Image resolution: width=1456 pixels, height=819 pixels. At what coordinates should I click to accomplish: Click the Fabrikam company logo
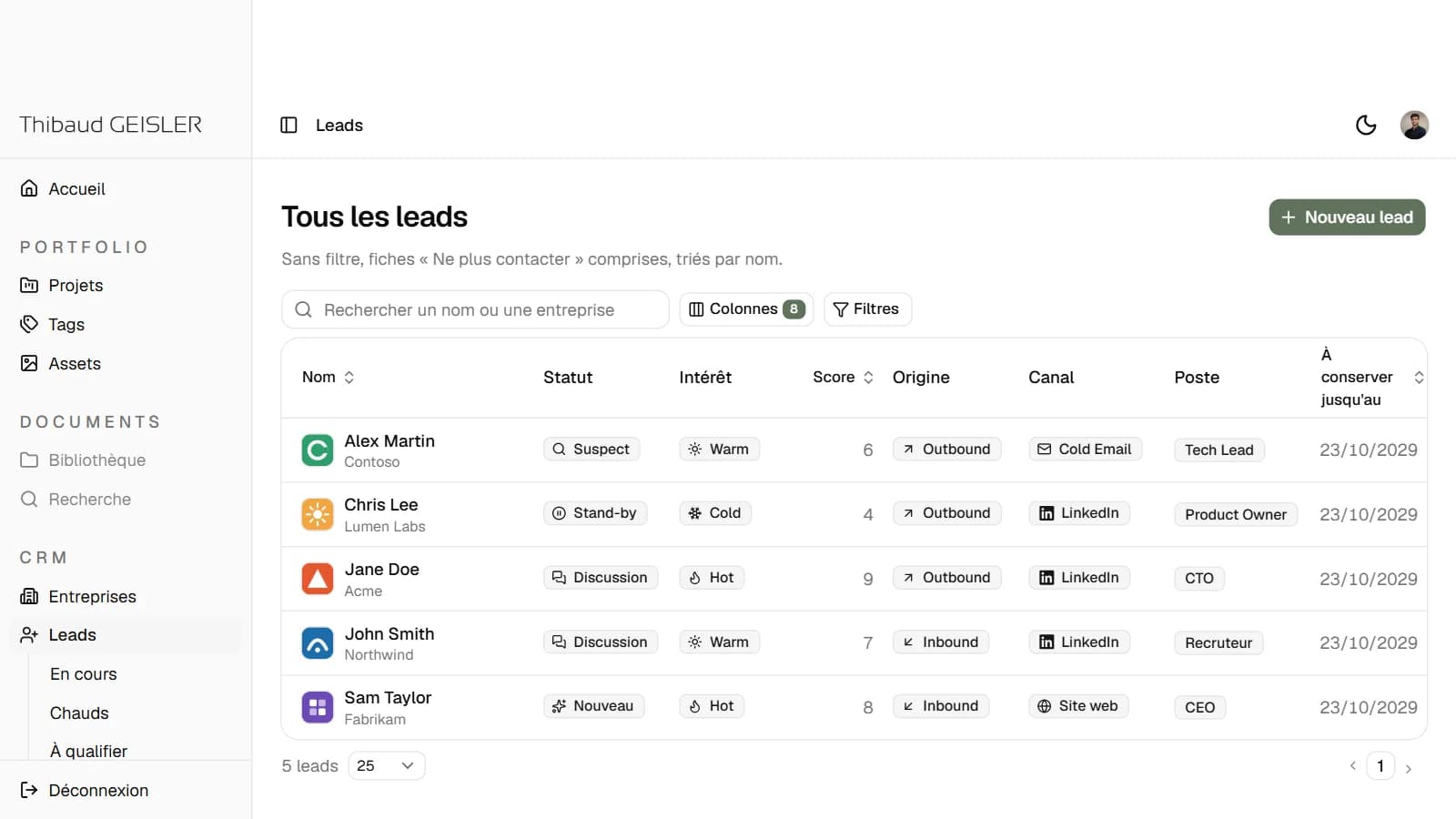tap(318, 707)
